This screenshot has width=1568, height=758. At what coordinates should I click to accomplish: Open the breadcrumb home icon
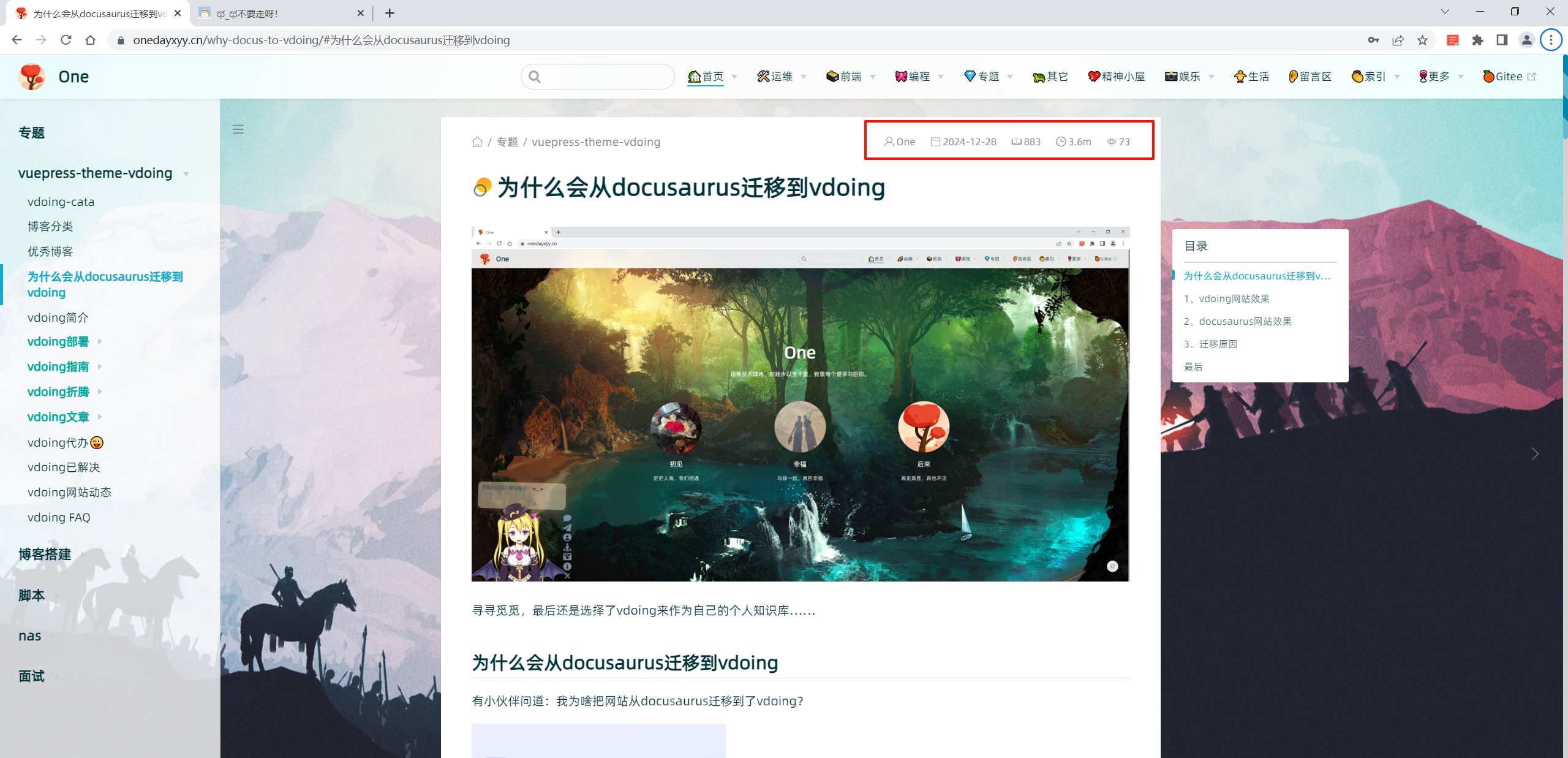click(477, 142)
